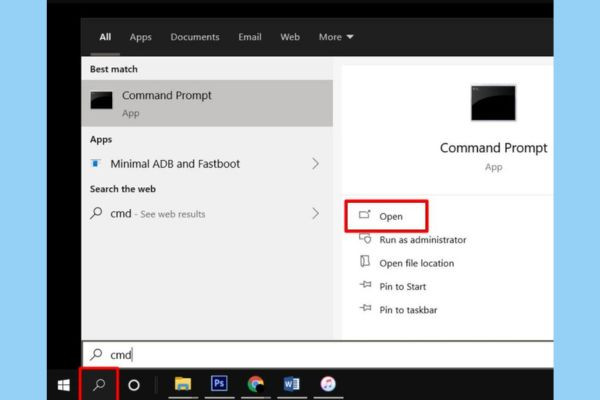
Task: Click Open for Command Prompt
Action: [x=386, y=216]
